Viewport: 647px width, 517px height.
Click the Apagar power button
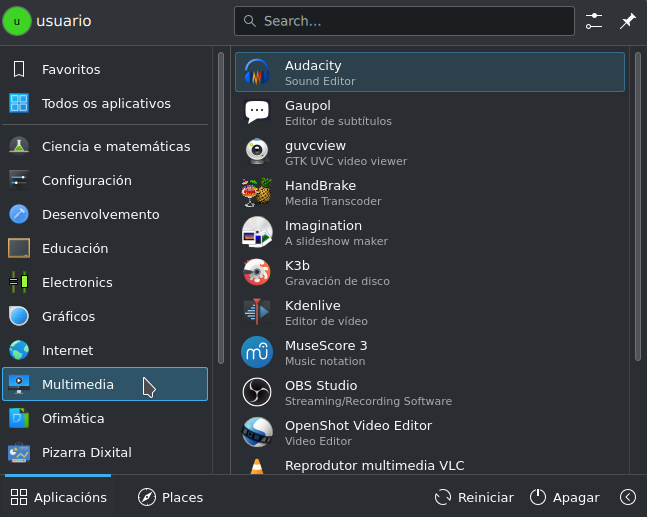click(x=564, y=497)
